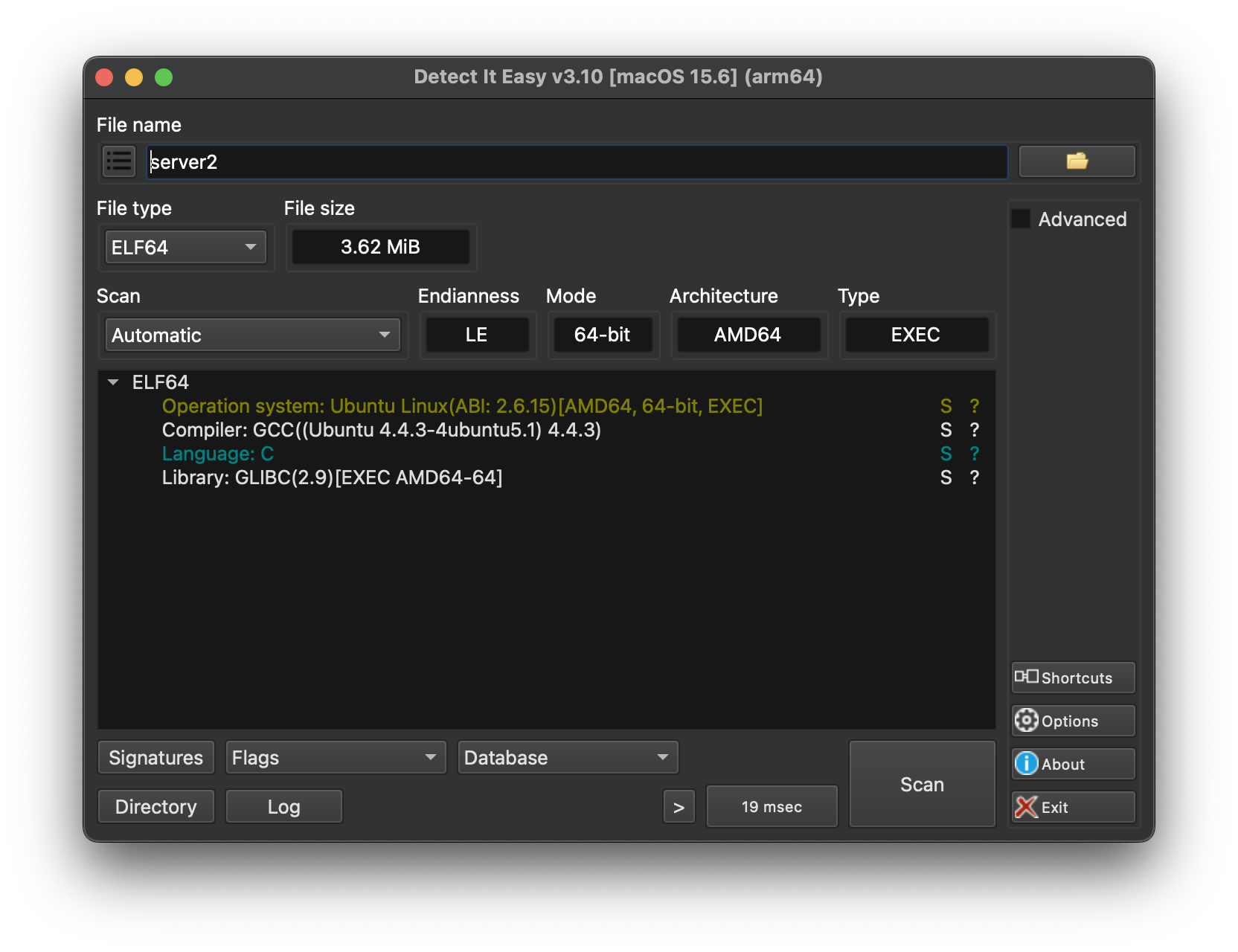Click the S link for the GLIBC Library row
Screen dimensions: 1238x952
coord(946,477)
